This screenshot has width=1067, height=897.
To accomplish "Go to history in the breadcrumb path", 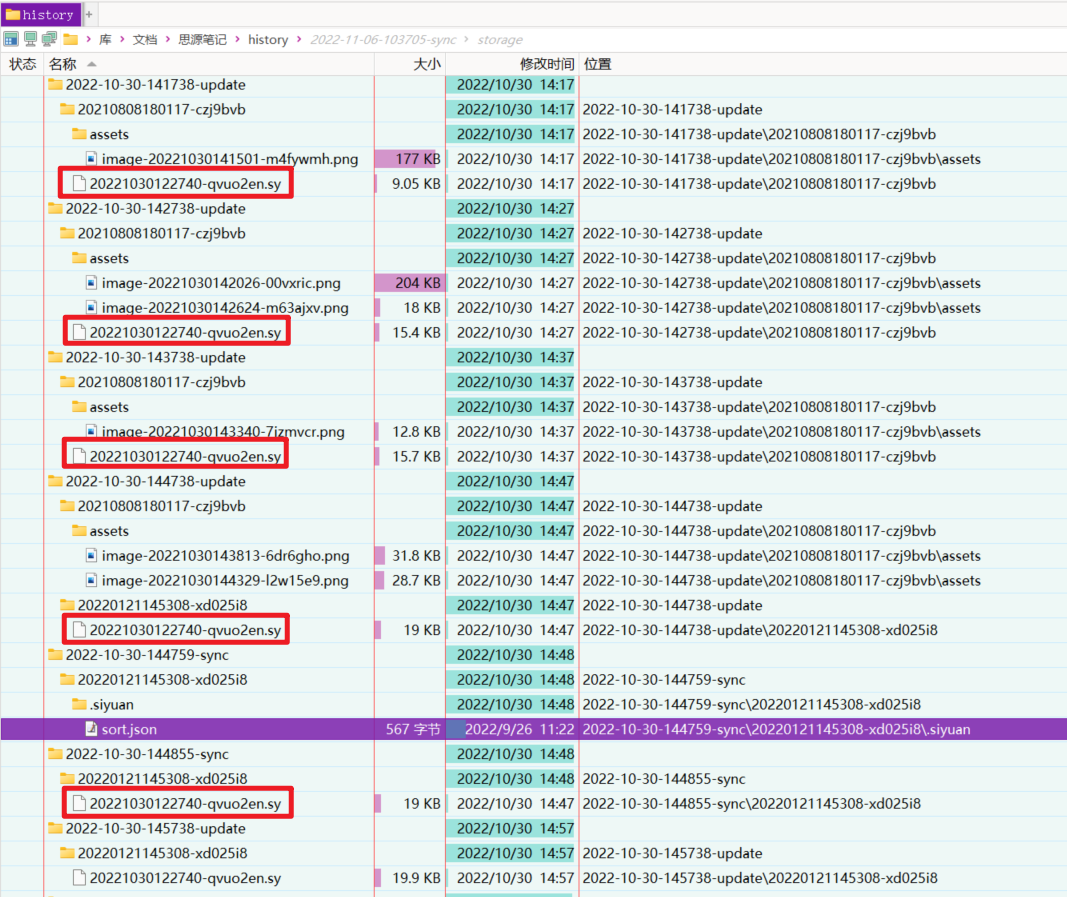I will [268, 39].
